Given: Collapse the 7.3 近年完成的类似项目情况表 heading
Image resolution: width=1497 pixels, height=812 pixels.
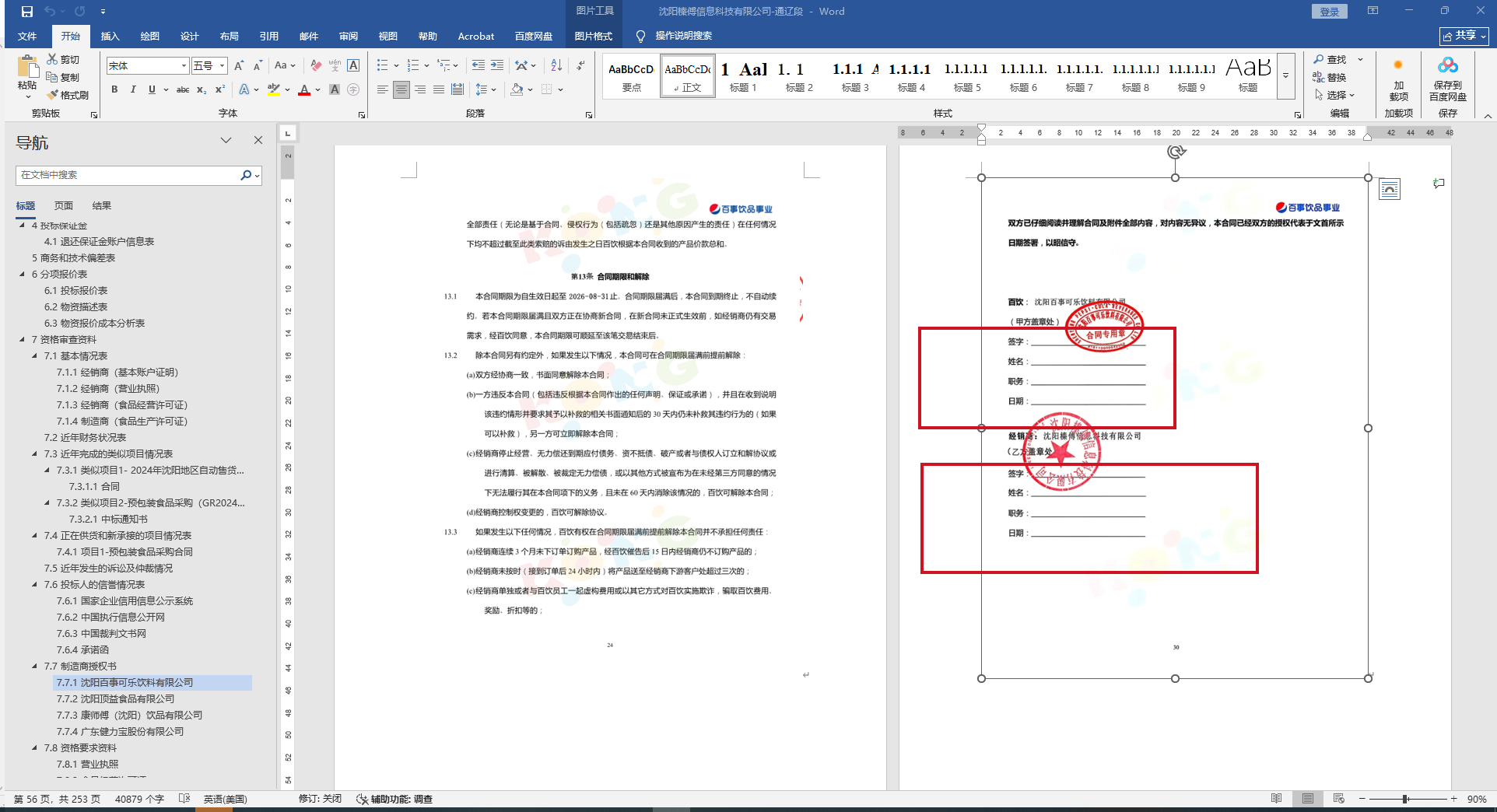Looking at the screenshot, I should click(35, 453).
